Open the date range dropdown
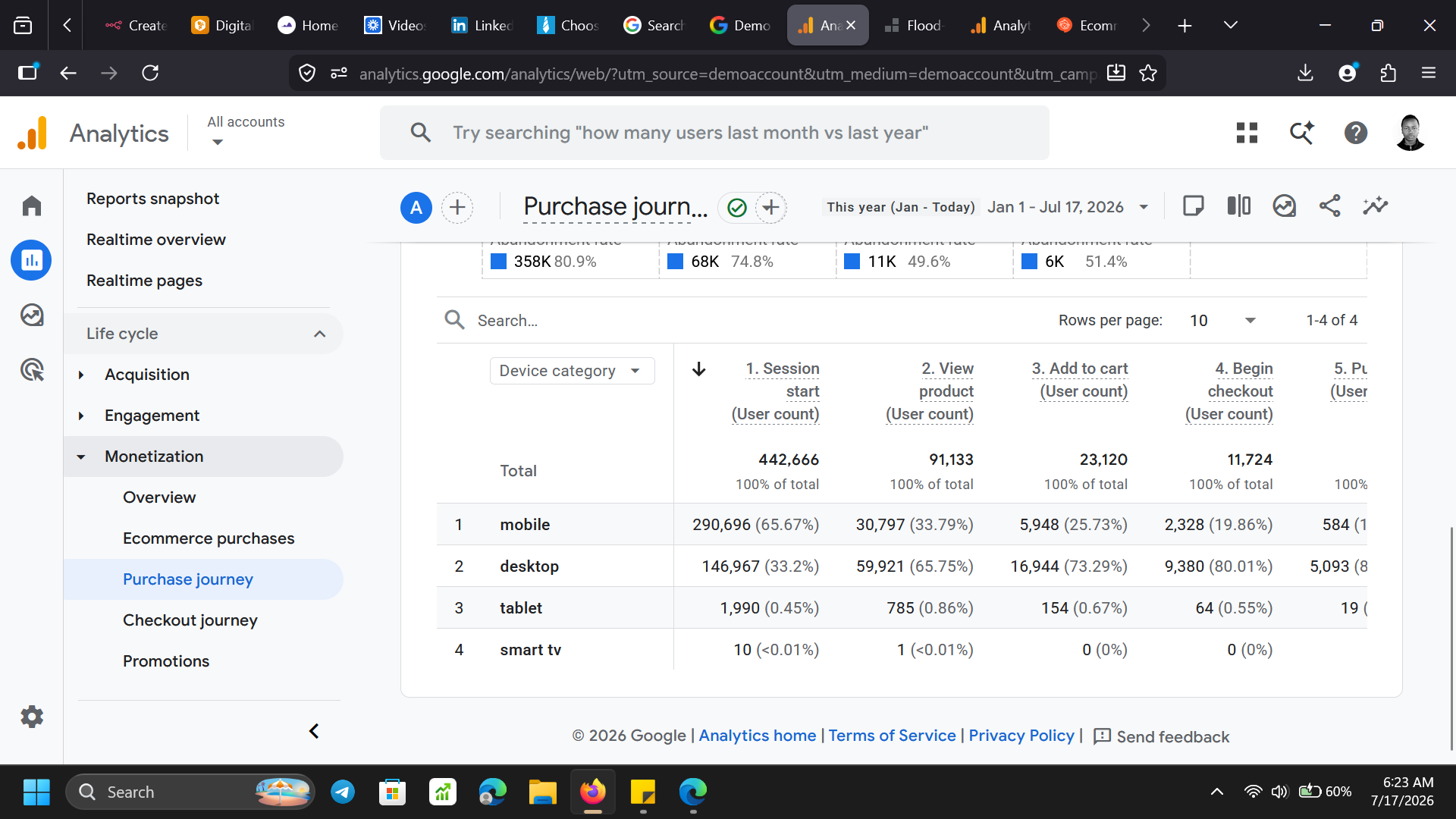The height and width of the screenshot is (819, 1456). pyautogui.click(x=1144, y=207)
